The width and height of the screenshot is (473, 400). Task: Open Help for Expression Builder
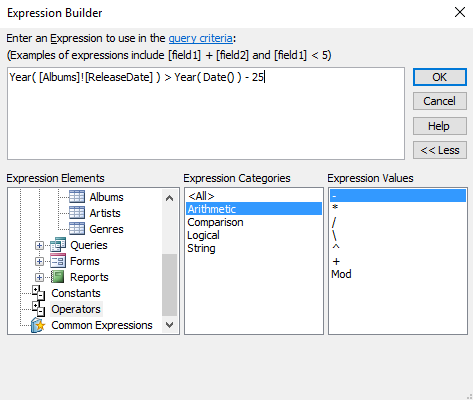coord(440,126)
